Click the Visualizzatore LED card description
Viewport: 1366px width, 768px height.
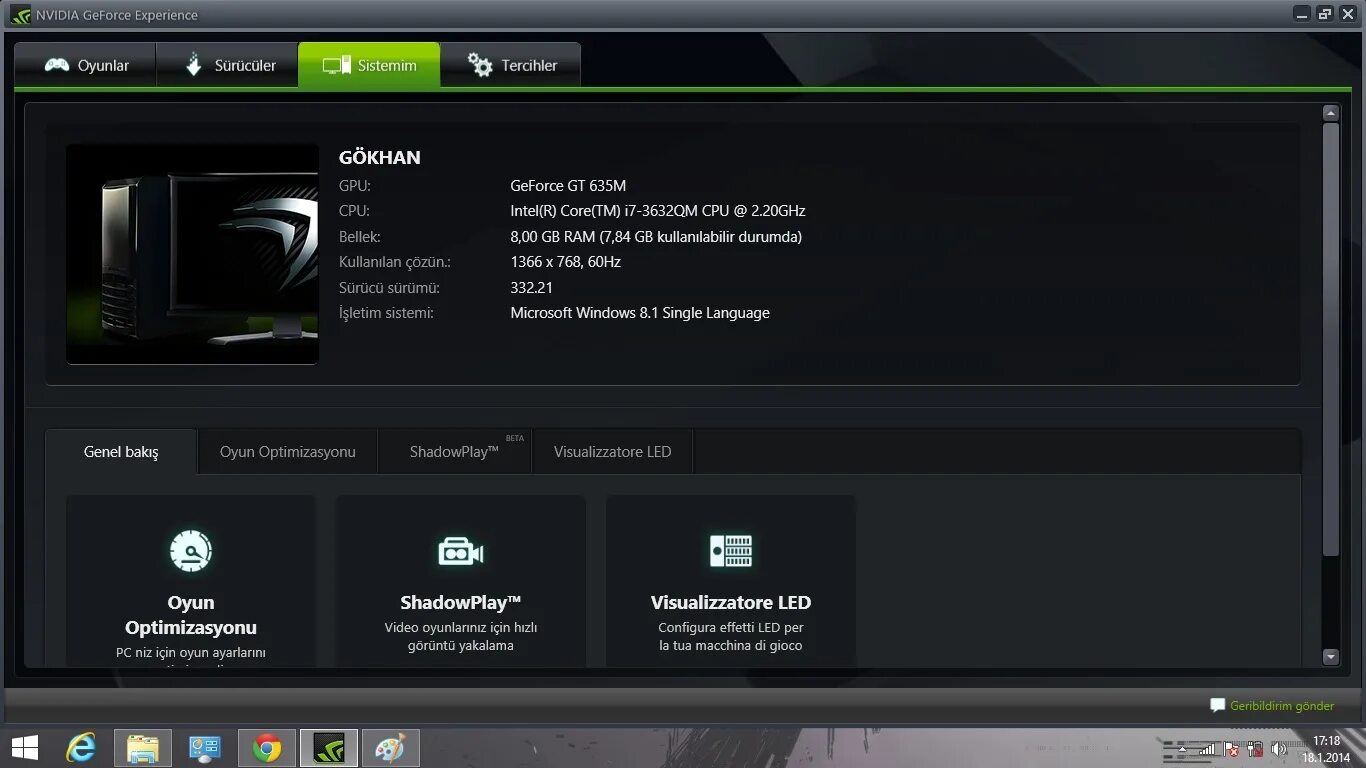pos(731,637)
